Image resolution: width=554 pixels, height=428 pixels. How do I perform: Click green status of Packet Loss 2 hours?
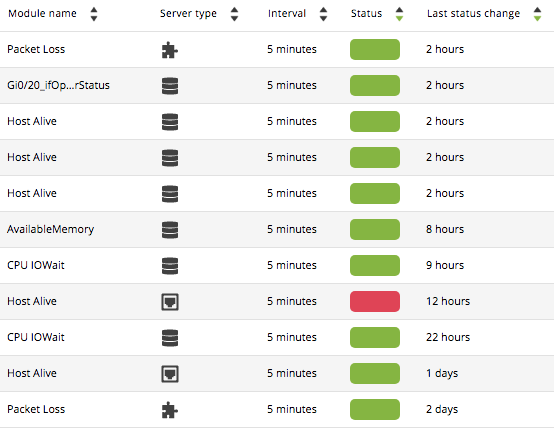coord(375,49)
